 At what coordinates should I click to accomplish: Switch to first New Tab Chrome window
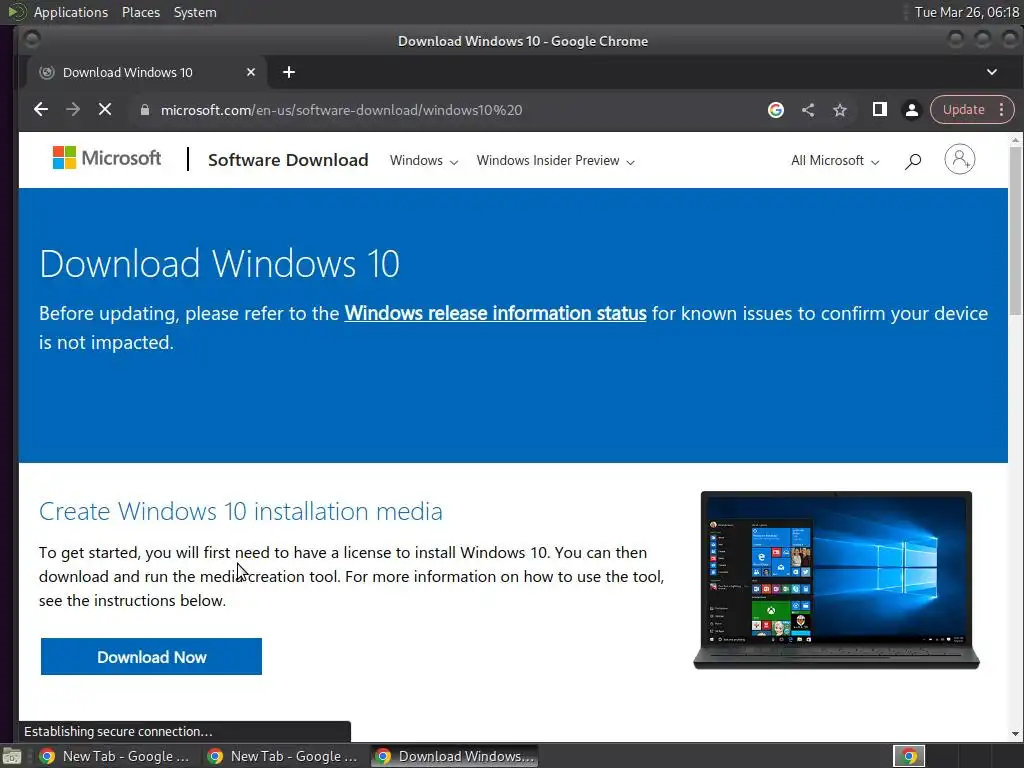point(115,756)
